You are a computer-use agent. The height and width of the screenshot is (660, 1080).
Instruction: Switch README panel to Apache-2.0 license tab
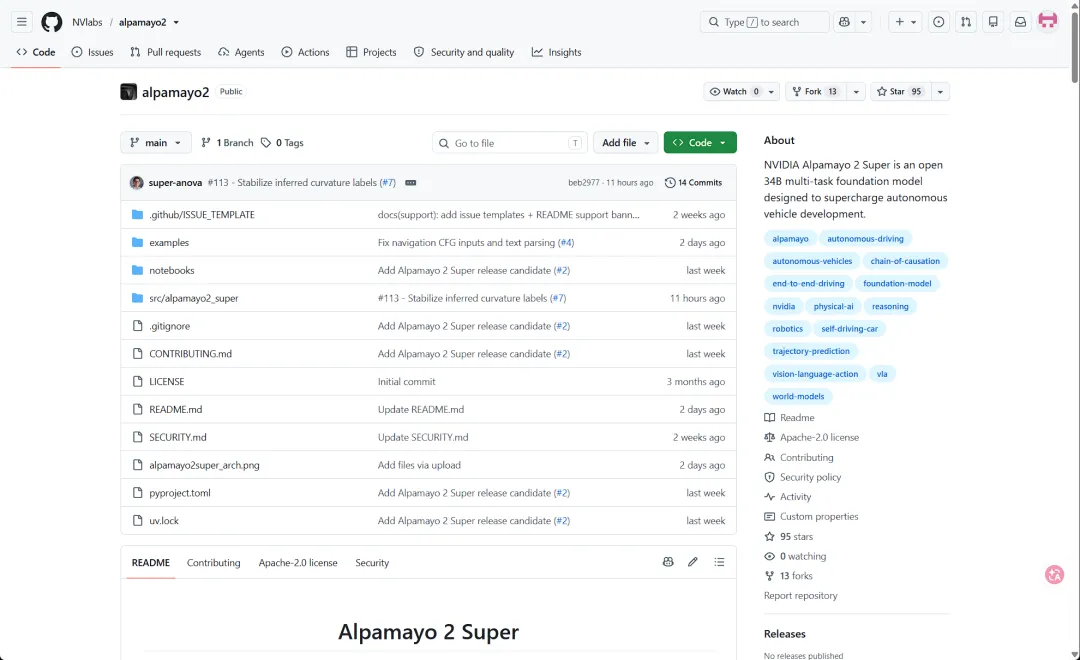click(x=298, y=563)
